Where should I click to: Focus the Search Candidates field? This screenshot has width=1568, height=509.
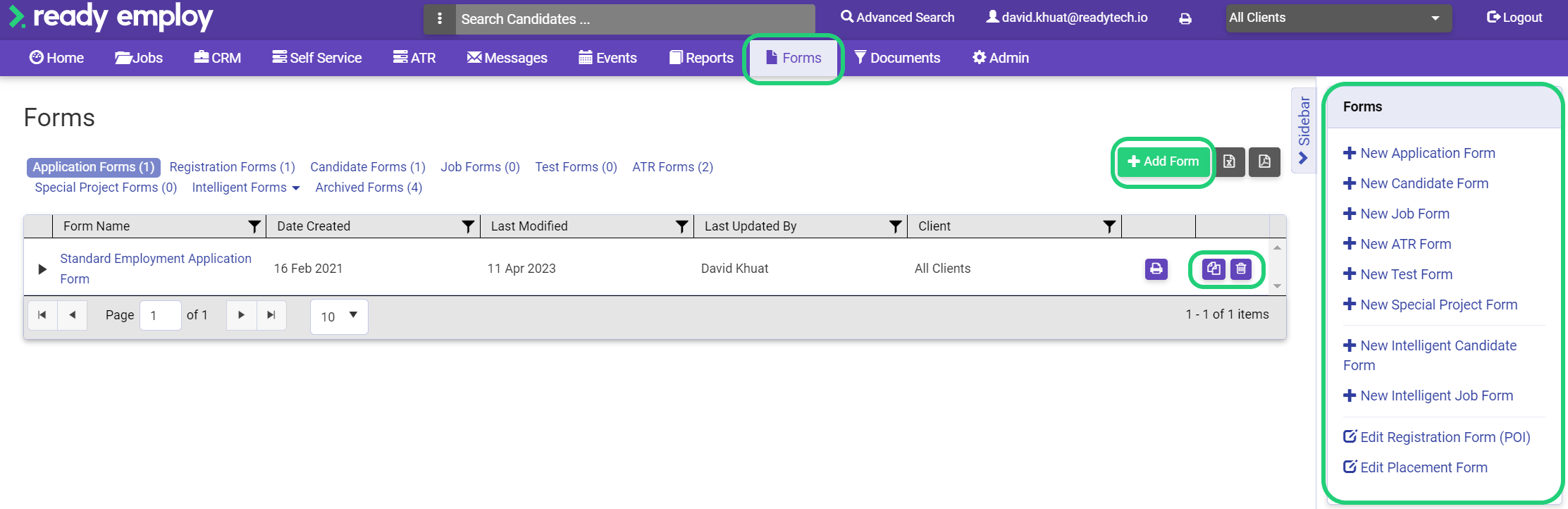click(x=635, y=19)
